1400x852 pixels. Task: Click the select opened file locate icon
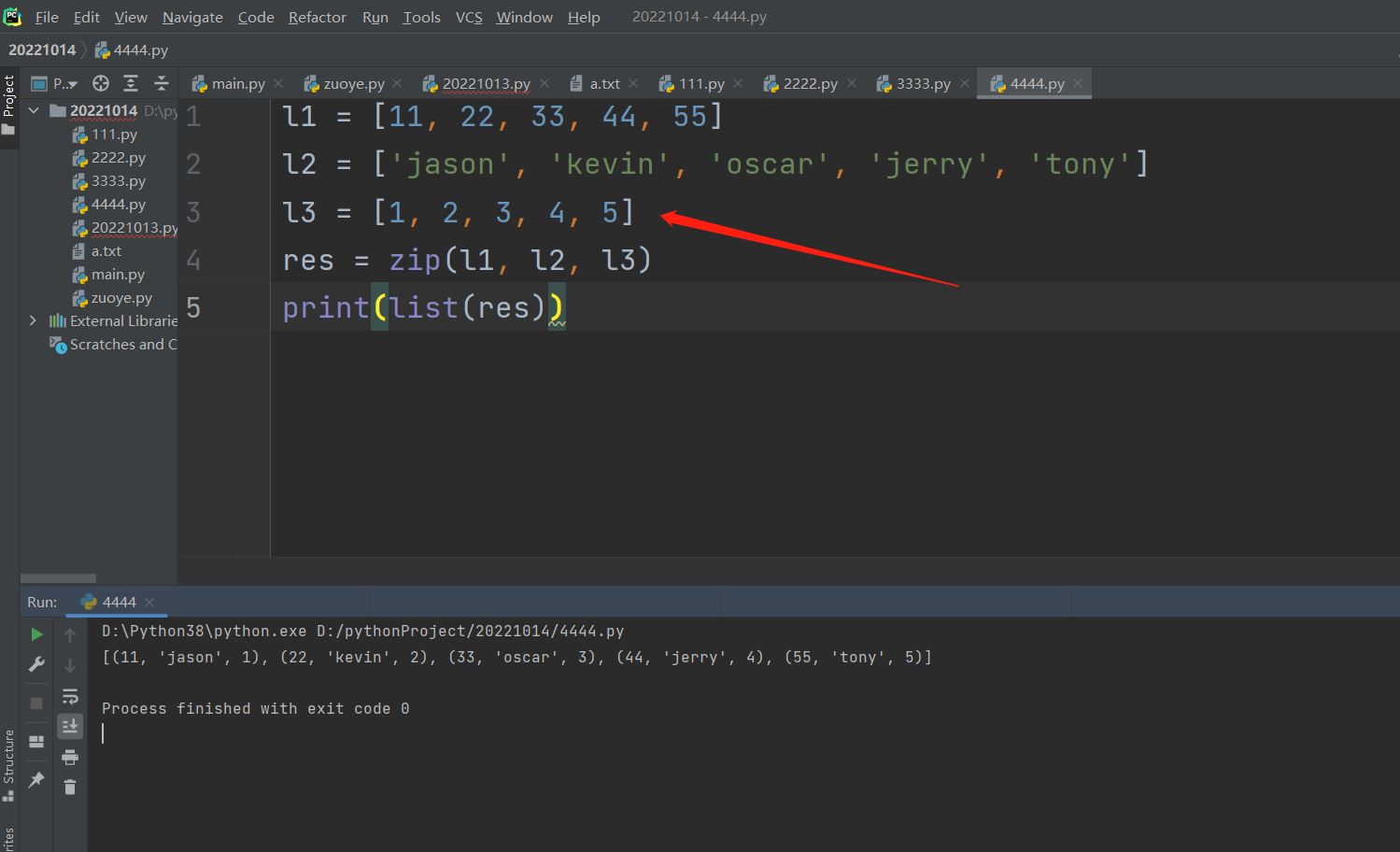pos(101,83)
